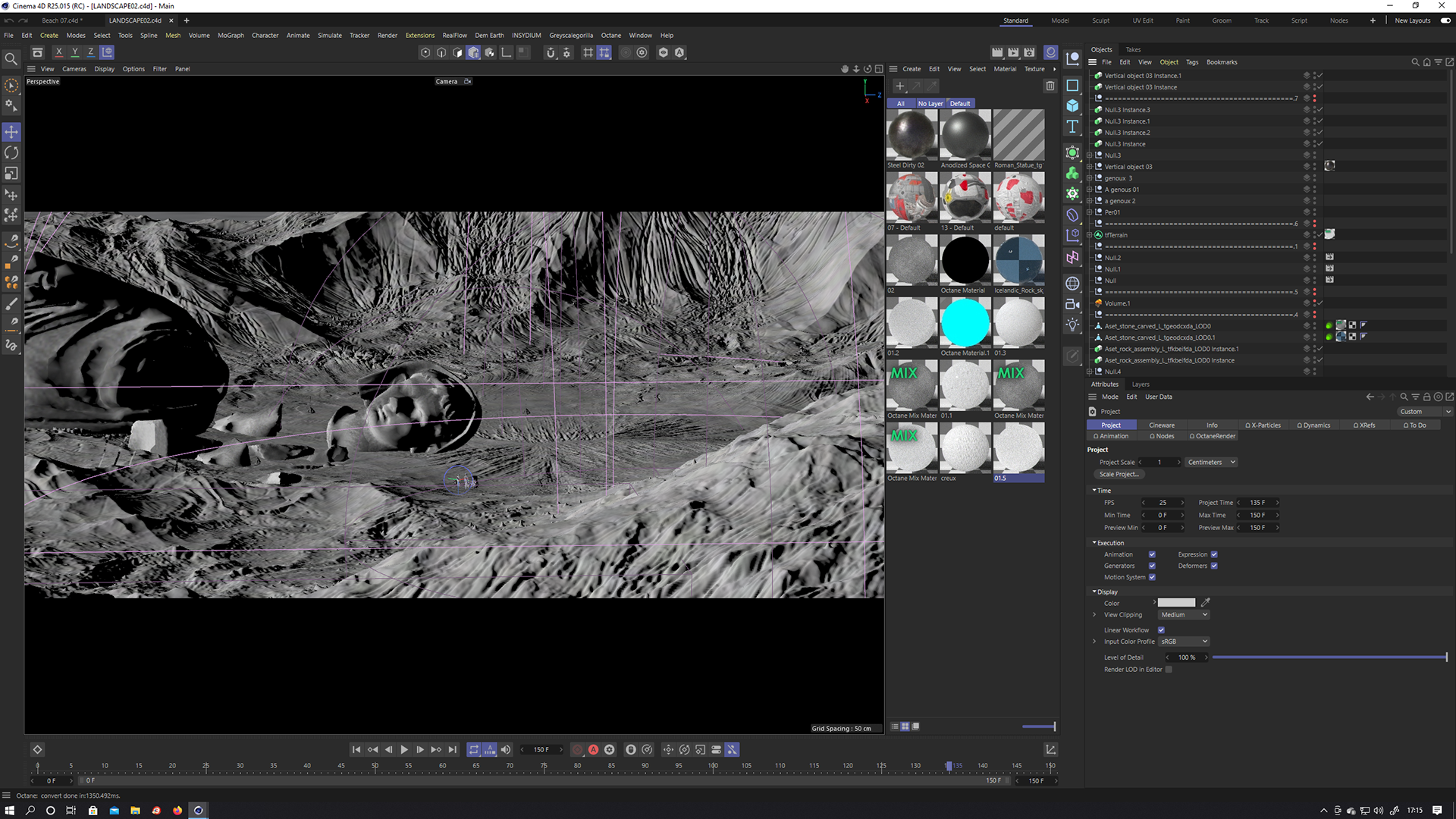
Task: Click the Display Color swatch
Action: 1176,603
